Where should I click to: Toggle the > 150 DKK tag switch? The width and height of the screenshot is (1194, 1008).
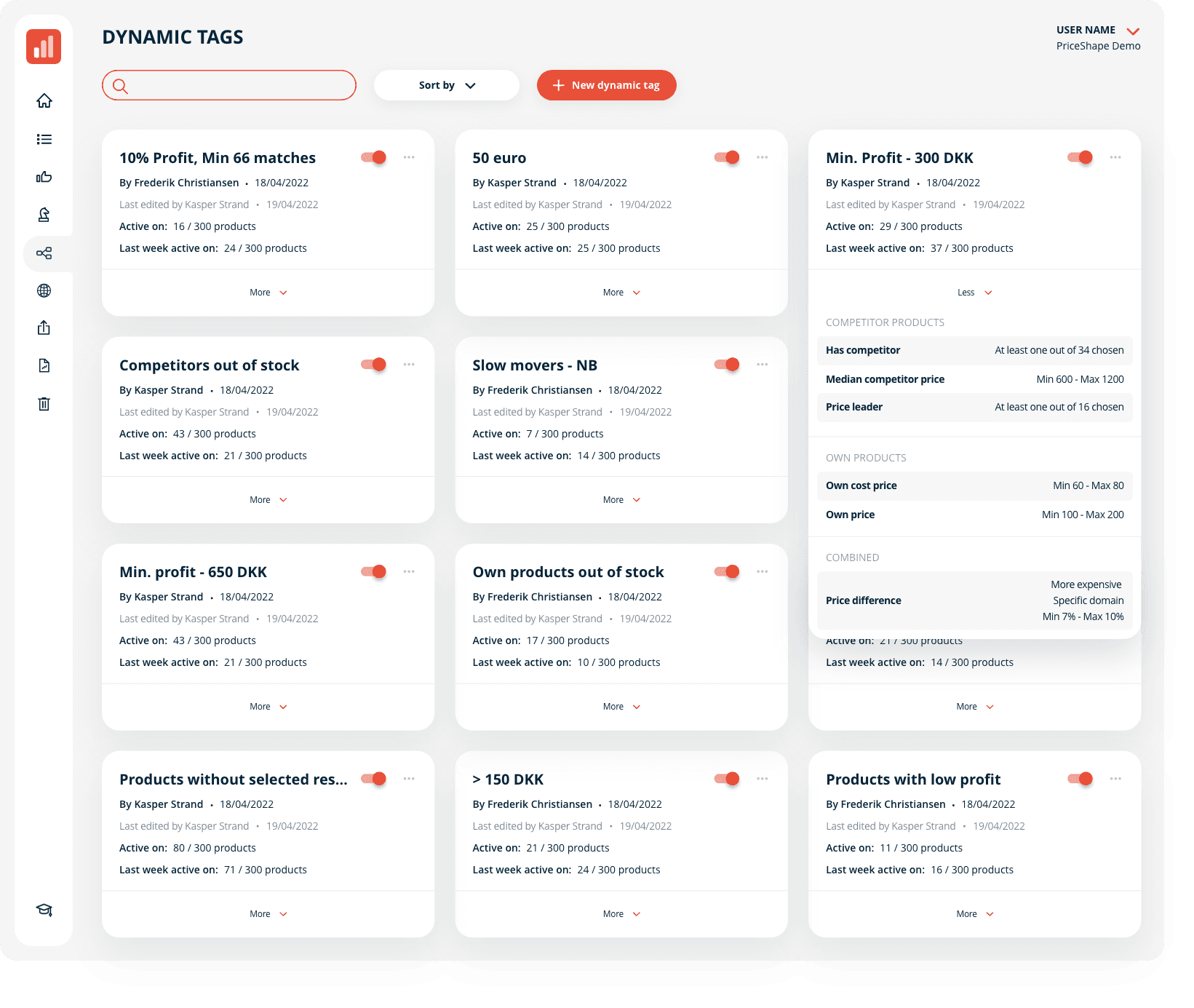(727, 779)
